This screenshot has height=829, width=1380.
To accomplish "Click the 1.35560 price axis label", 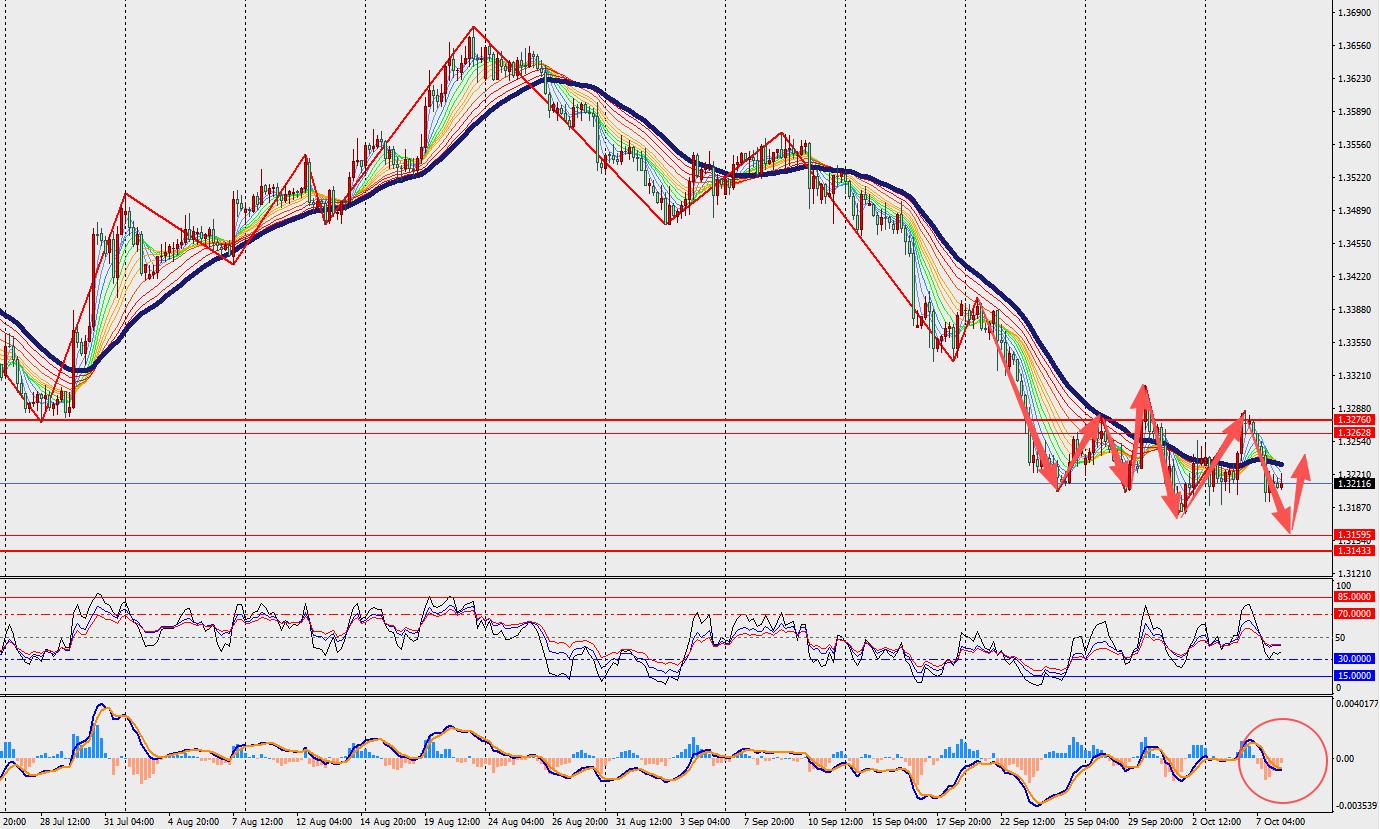I will pyautogui.click(x=1354, y=145).
